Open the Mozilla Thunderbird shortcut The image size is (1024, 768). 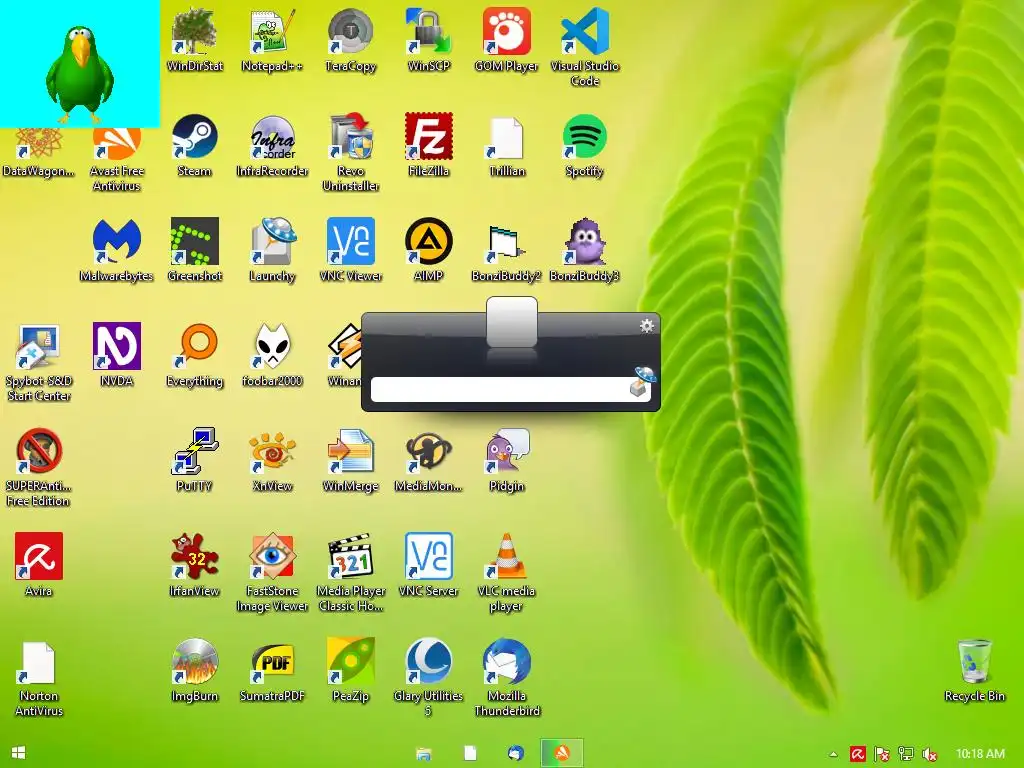[507, 678]
